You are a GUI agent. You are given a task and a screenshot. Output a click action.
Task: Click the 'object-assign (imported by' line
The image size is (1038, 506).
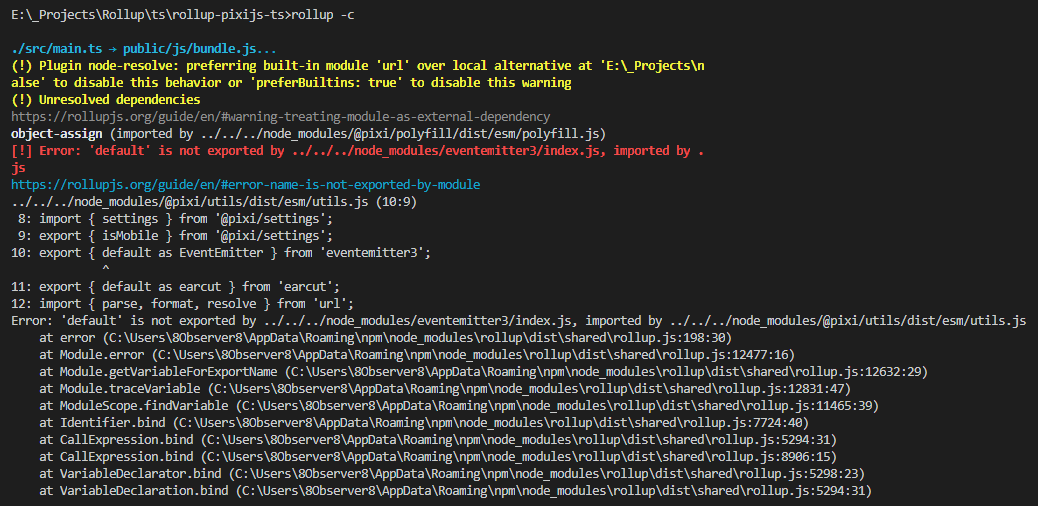(x=308, y=134)
